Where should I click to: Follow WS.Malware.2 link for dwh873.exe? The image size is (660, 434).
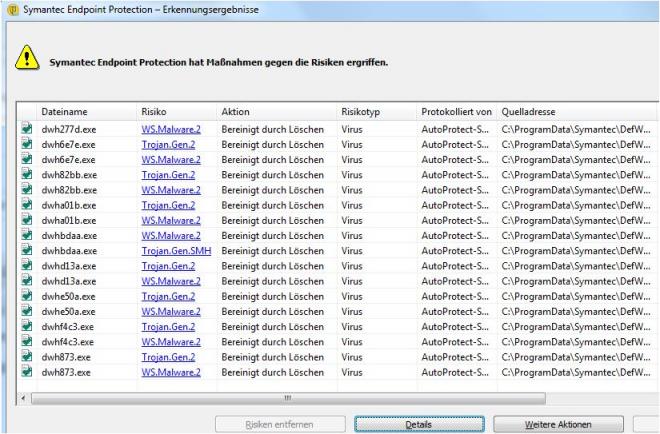(x=171, y=372)
